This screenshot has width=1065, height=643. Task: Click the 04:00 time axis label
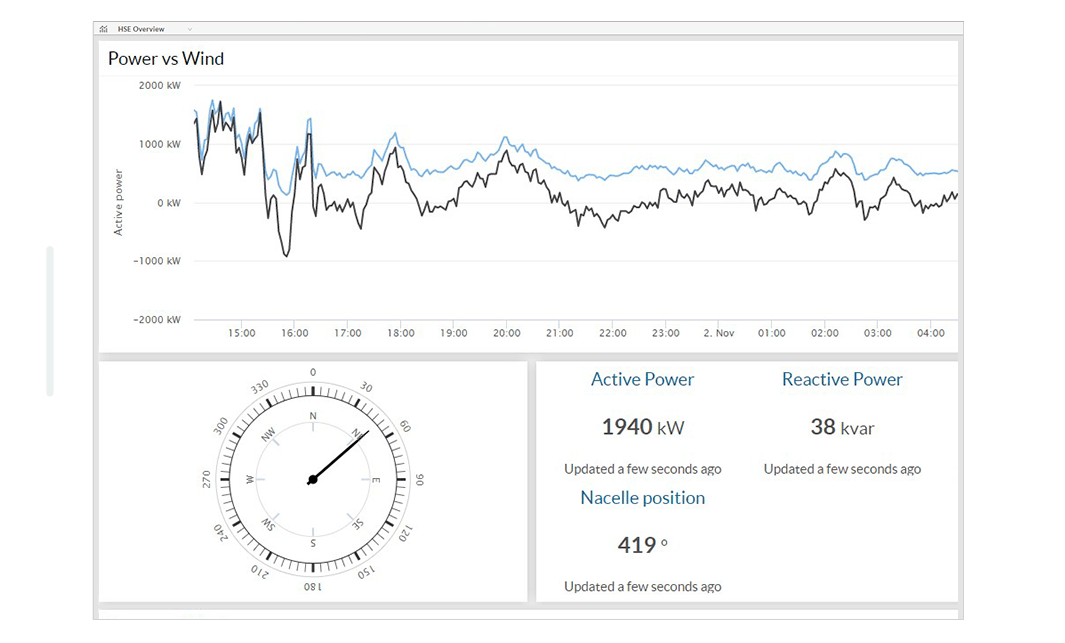click(x=931, y=333)
